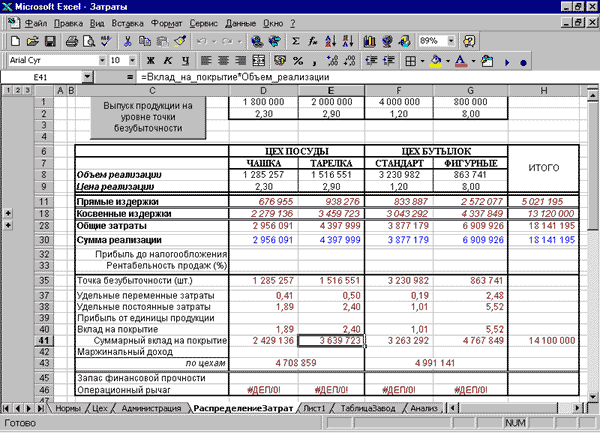Open the Файл menu
600x433 pixels.
[x=36, y=23]
